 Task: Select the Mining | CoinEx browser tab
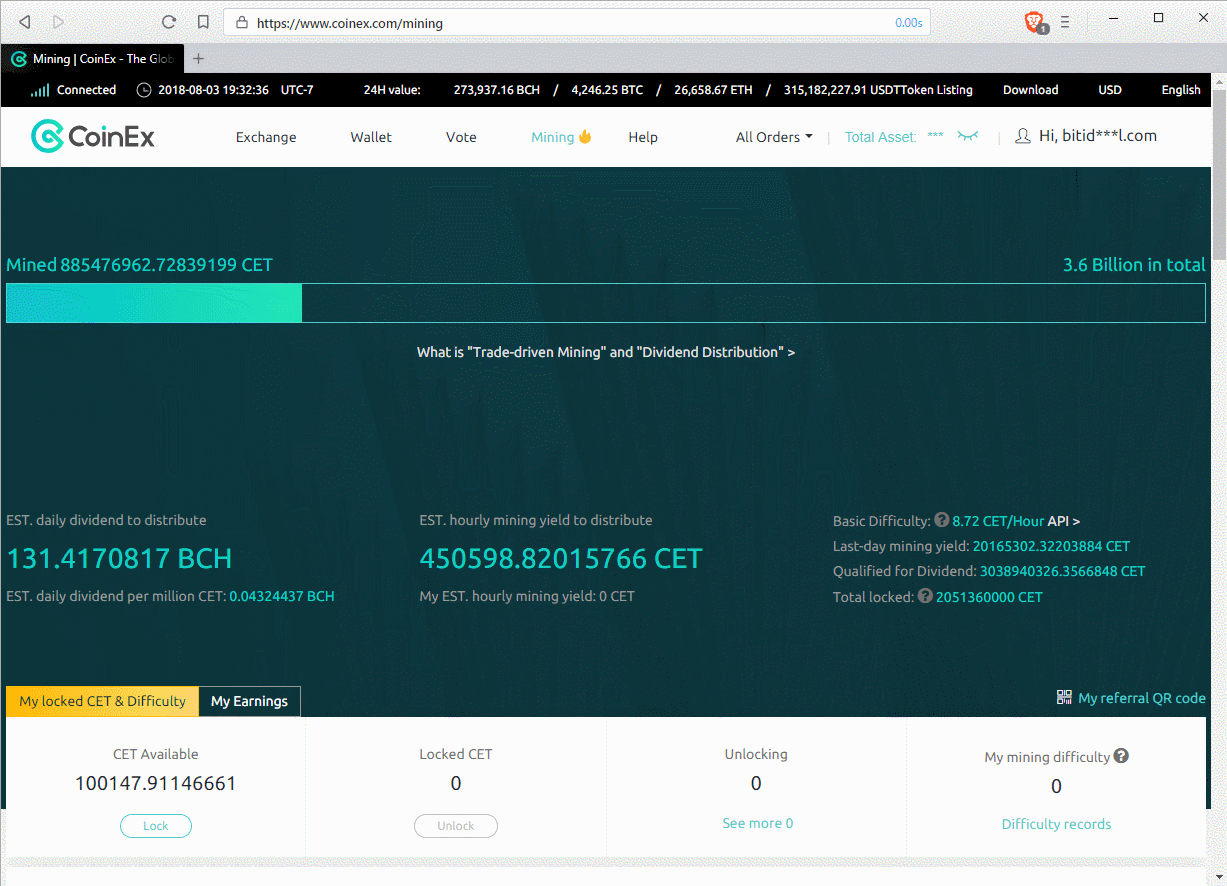(92, 59)
